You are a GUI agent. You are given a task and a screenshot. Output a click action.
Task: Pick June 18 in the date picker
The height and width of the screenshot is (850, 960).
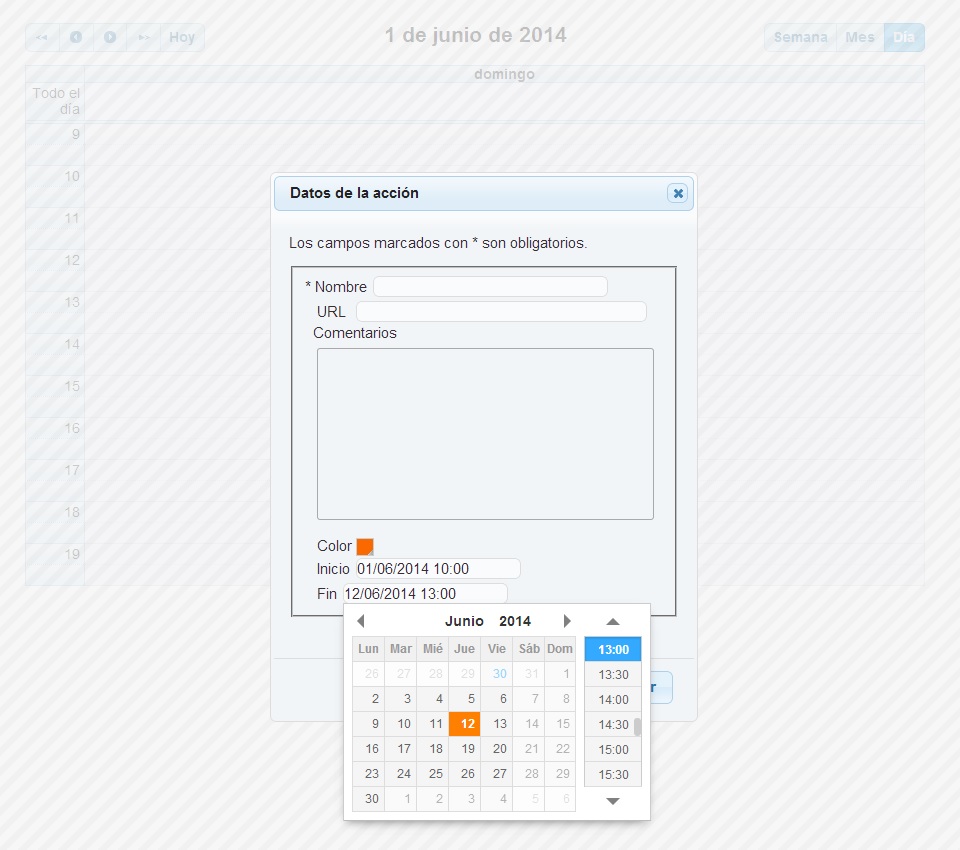click(x=433, y=749)
